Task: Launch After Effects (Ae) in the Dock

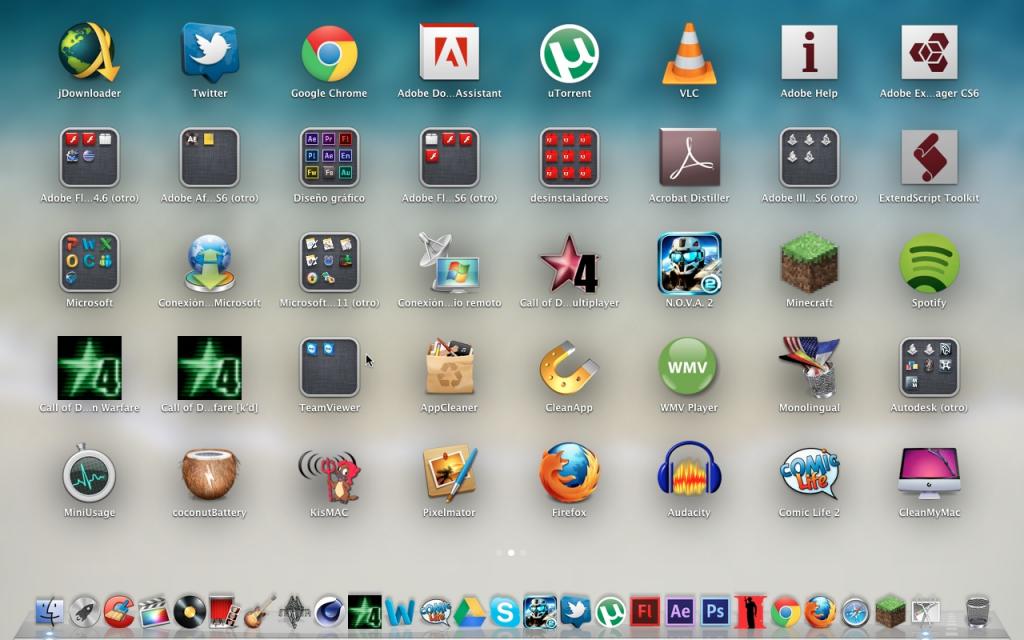Action: coord(680,612)
